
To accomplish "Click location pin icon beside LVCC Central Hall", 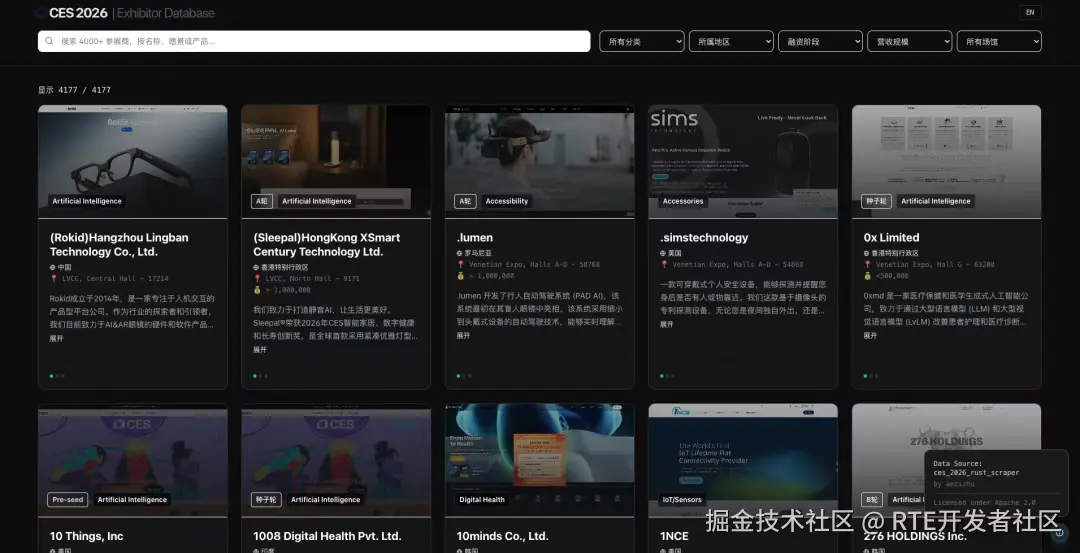I will [53, 278].
